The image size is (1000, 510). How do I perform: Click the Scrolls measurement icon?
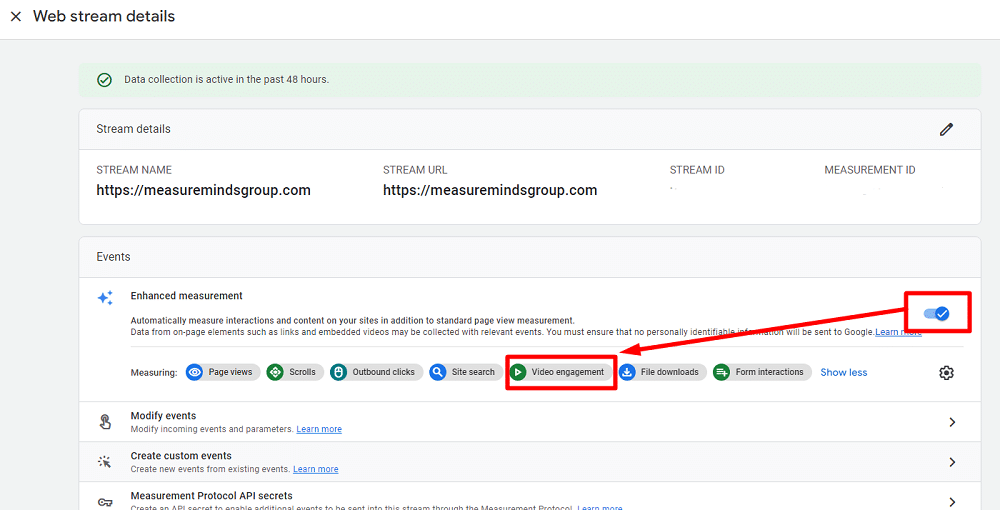click(x=275, y=372)
